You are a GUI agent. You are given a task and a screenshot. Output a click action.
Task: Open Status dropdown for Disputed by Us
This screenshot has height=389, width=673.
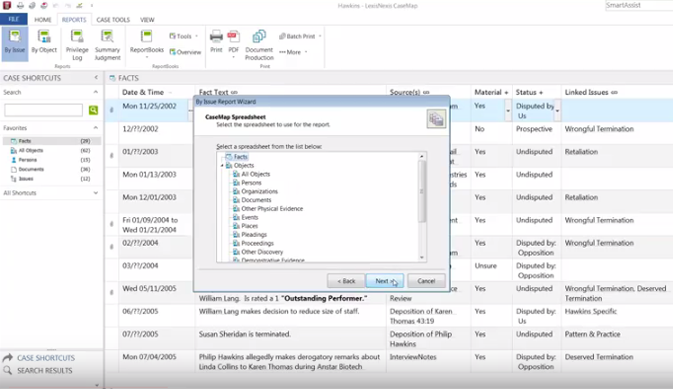558,111
